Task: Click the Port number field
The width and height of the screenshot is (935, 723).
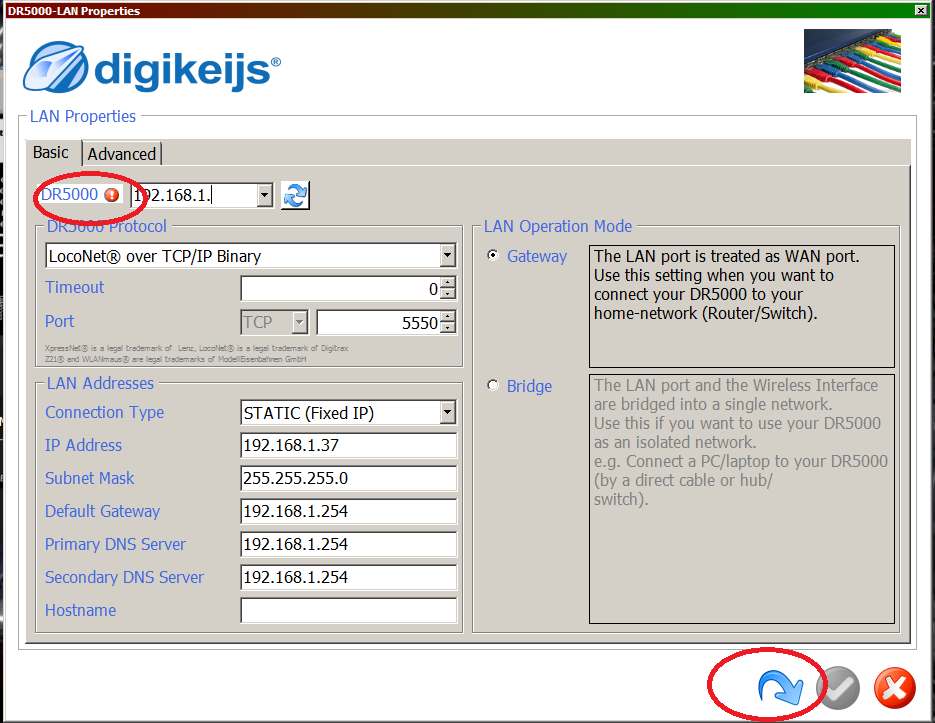Action: (379, 322)
